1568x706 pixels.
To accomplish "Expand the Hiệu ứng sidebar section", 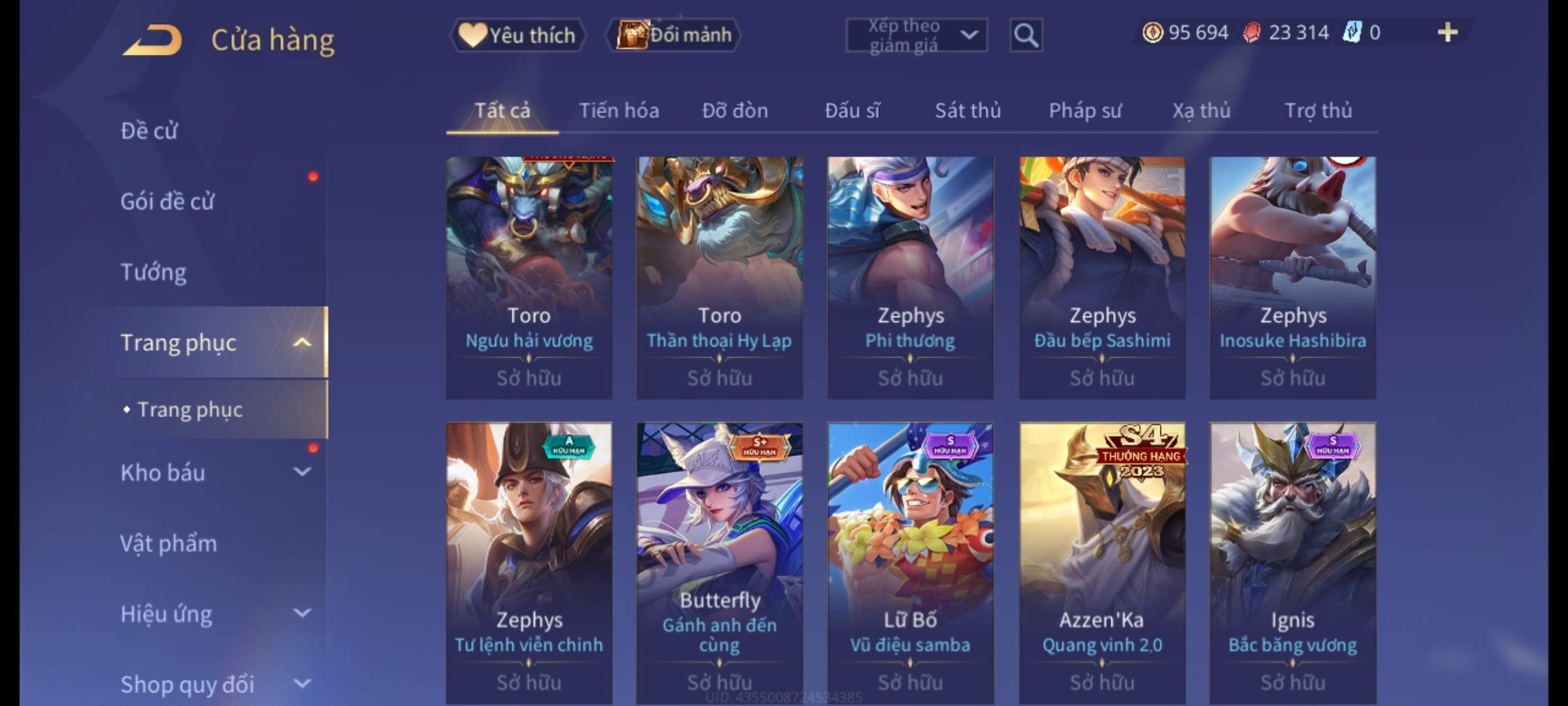I will [x=302, y=613].
